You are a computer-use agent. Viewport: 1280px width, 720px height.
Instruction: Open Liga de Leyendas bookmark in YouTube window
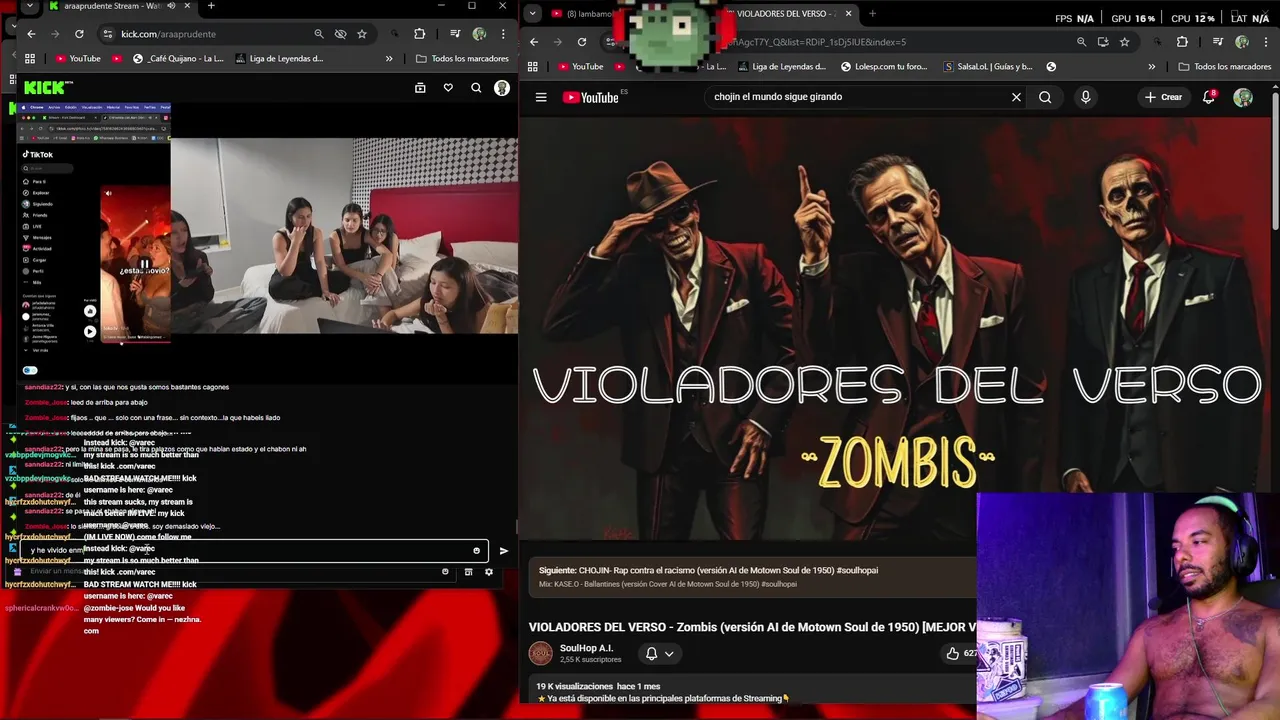[781, 67]
